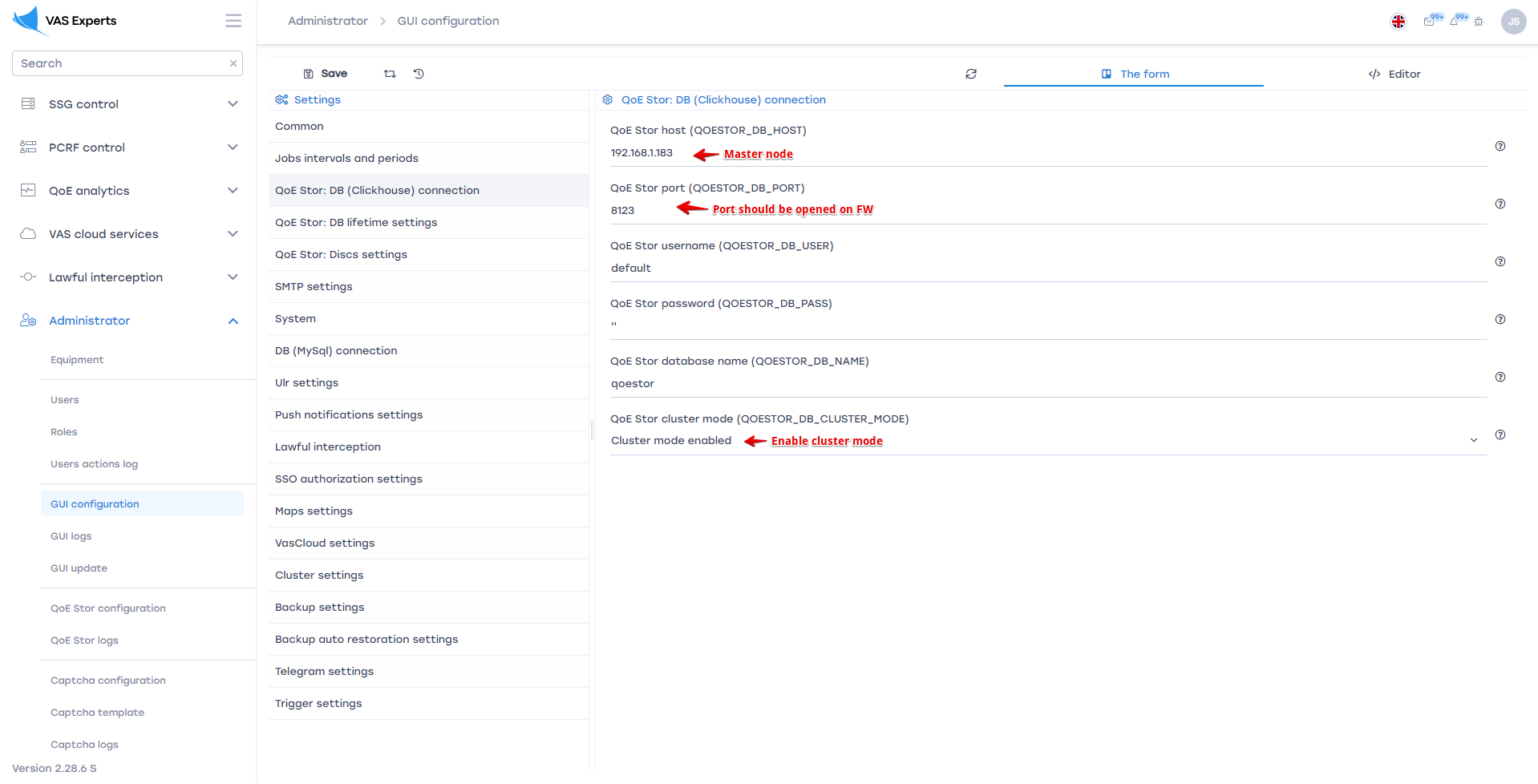
Task: Open the language selector UK flag
Action: coord(1398,22)
